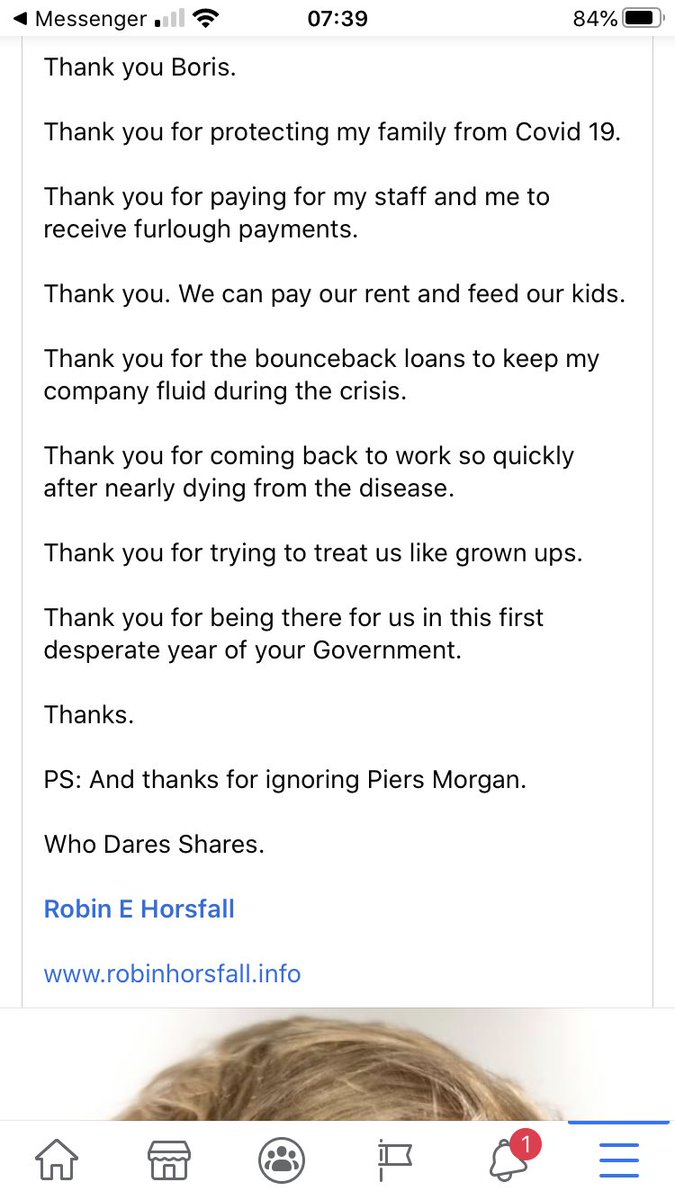Open the Groups icon in bottom bar
The height and width of the screenshot is (1200, 675).
coord(281,1161)
